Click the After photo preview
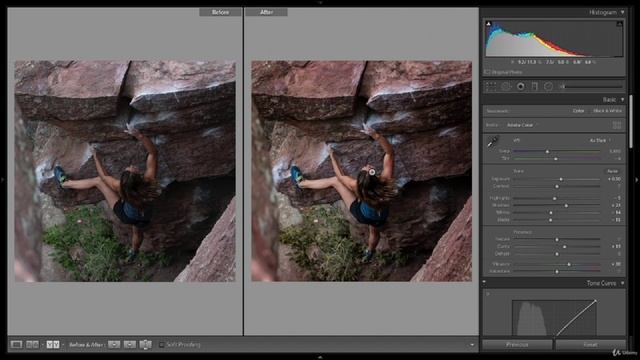This screenshot has width=640, height=360. click(362, 171)
